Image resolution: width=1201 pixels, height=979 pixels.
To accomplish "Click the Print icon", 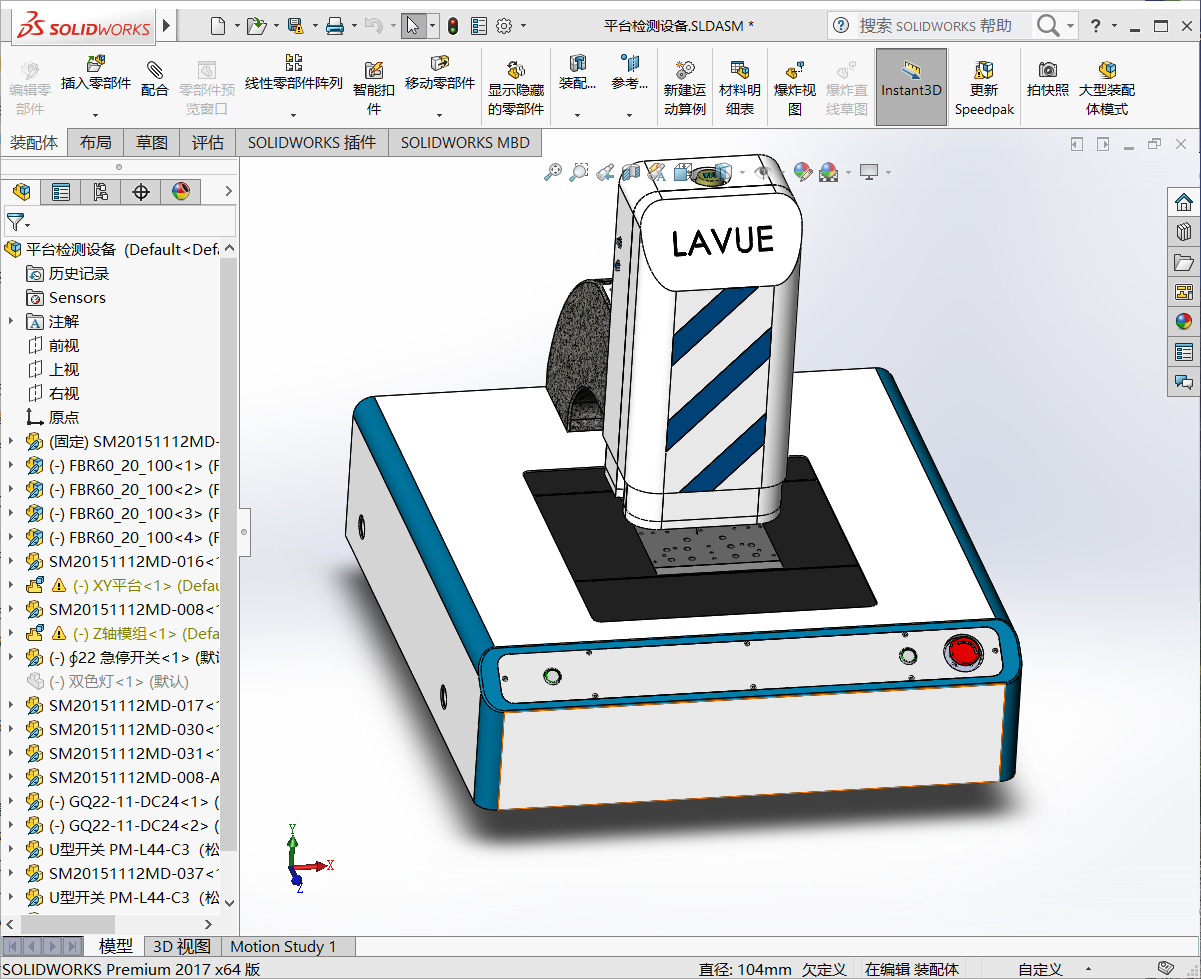I will click(x=335, y=26).
